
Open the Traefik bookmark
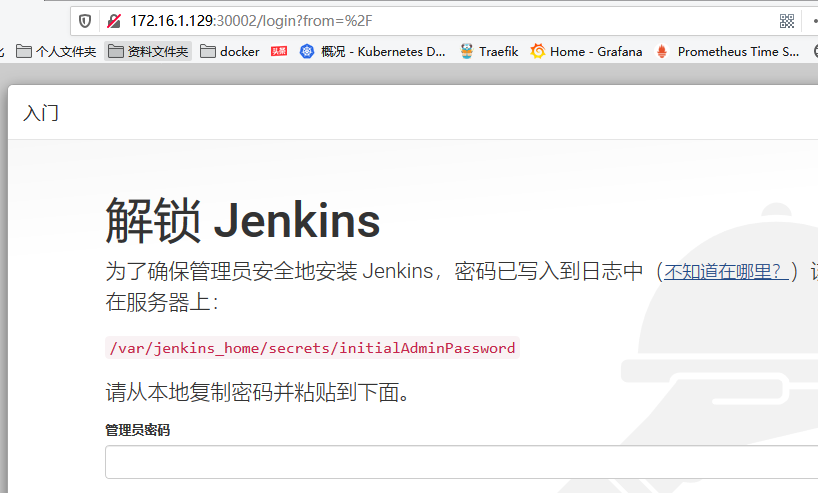click(499, 51)
